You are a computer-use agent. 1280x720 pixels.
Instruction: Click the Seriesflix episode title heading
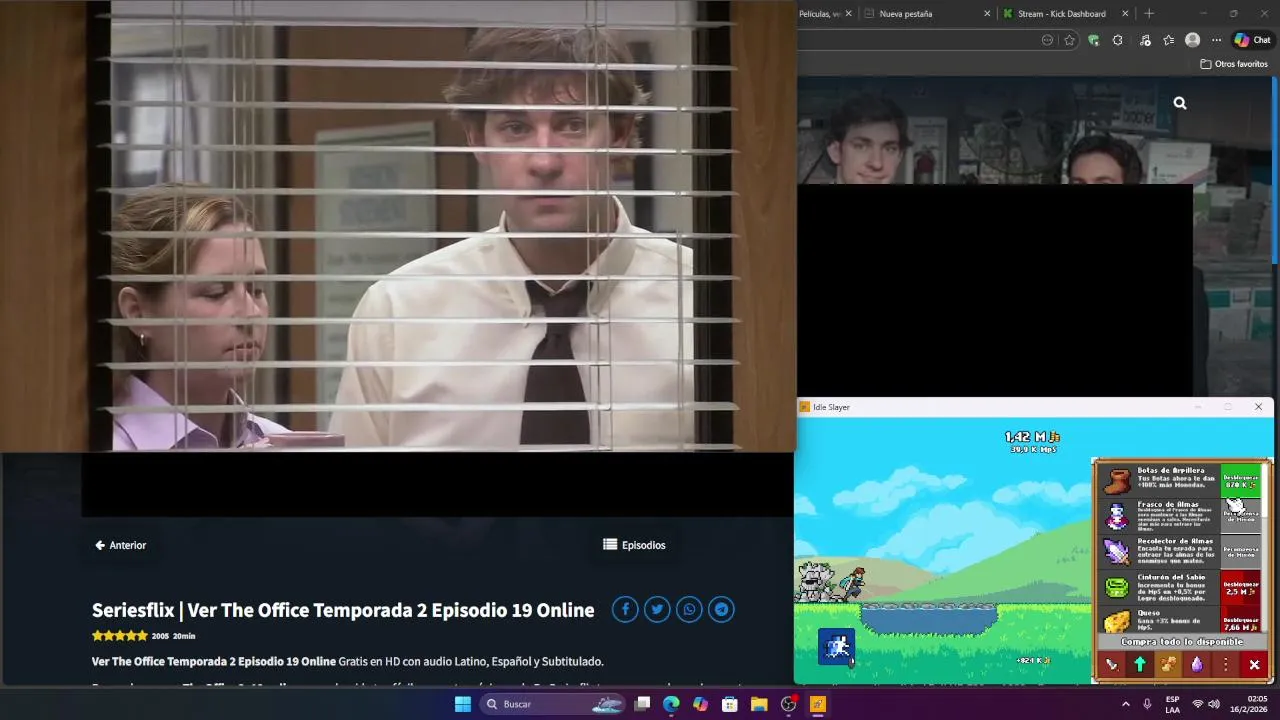click(x=343, y=610)
